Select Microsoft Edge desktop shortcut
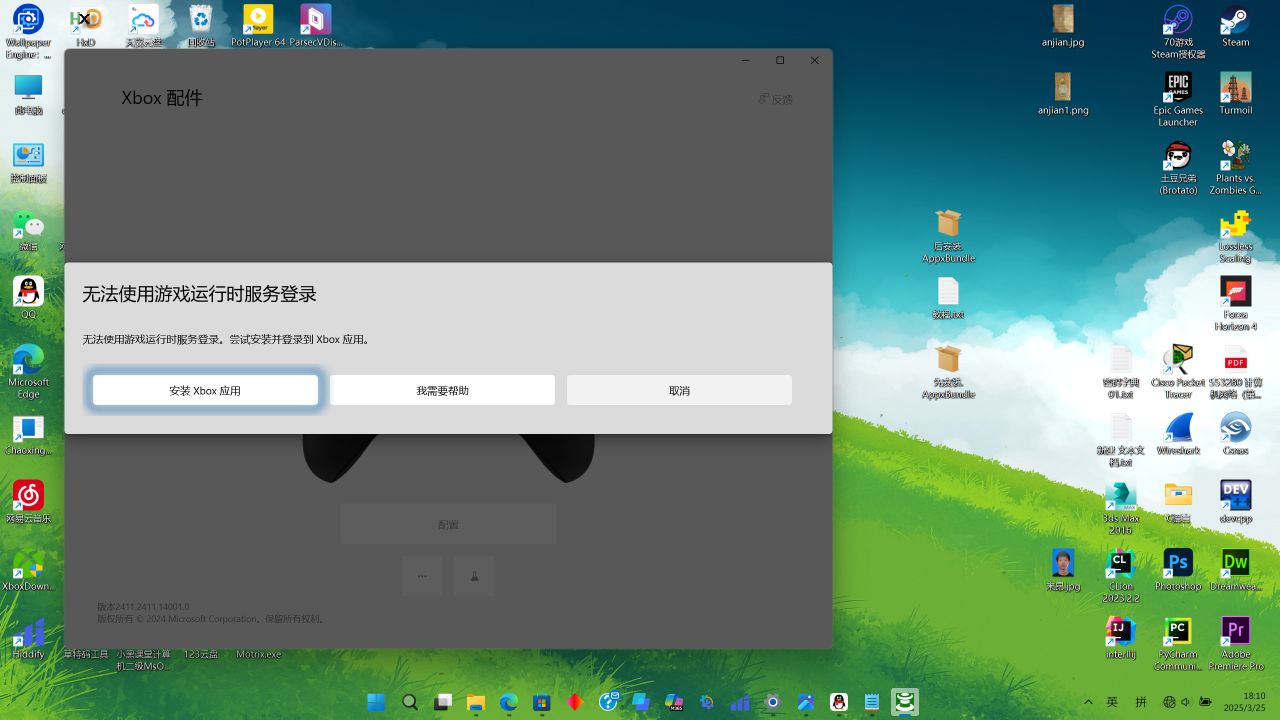 tap(28, 371)
